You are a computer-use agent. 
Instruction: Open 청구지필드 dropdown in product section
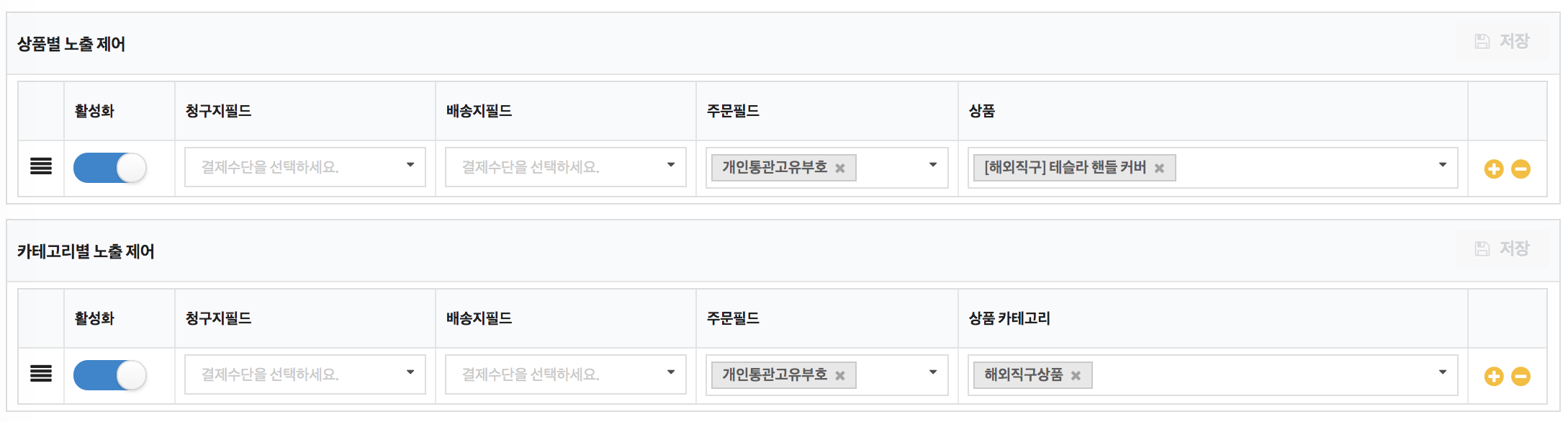pyautogui.click(x=305, y=167)
